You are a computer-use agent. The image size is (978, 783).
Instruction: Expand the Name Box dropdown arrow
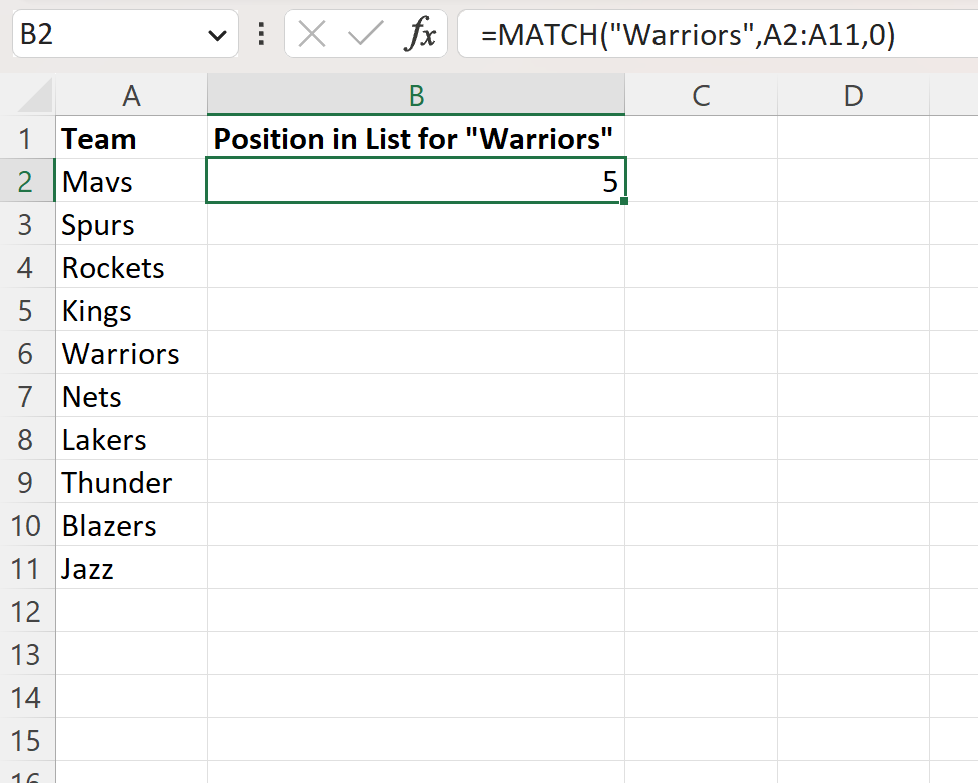pos(215,36)
